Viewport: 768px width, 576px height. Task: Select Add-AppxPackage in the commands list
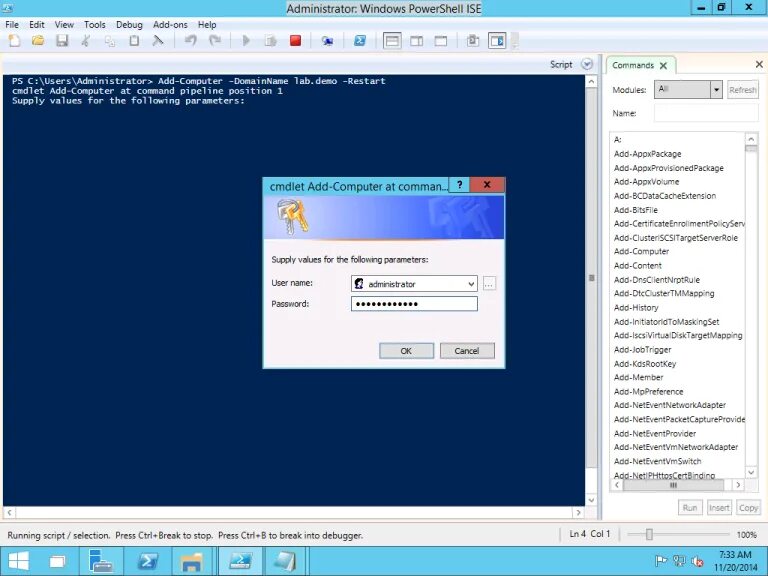tap(647, 154)
